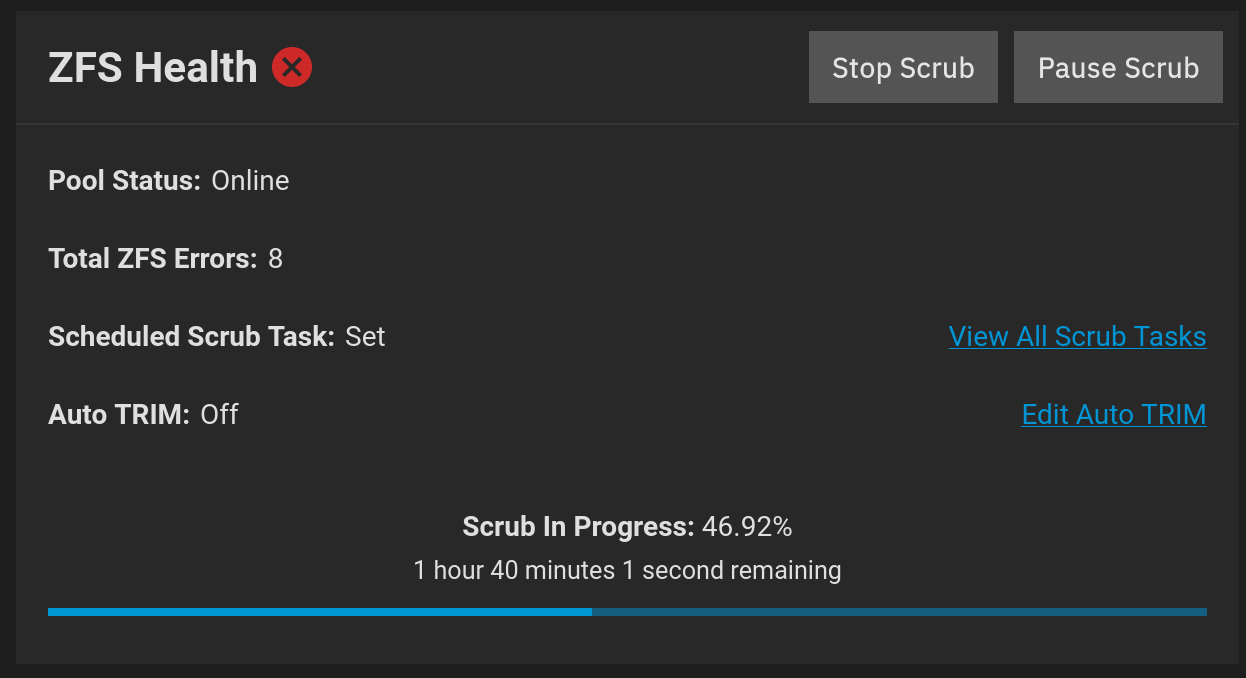This screenshot has width=1246, height=678.
Task: Select the Scheduled Scrub Task label
Action: pyautogui.click(x=191, y=336)
